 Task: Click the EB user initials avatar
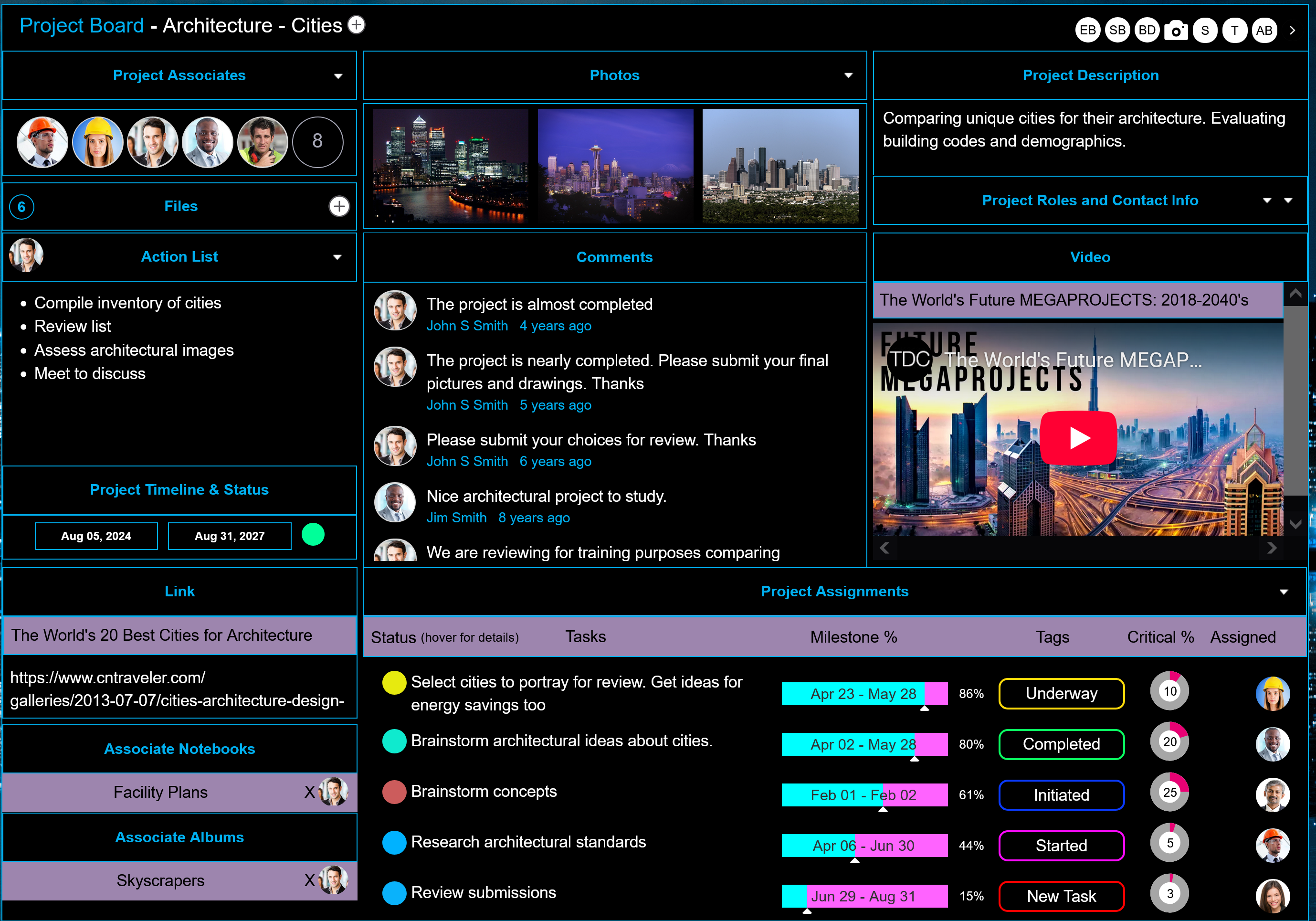pyautogui.click(x=1087, y=31)
